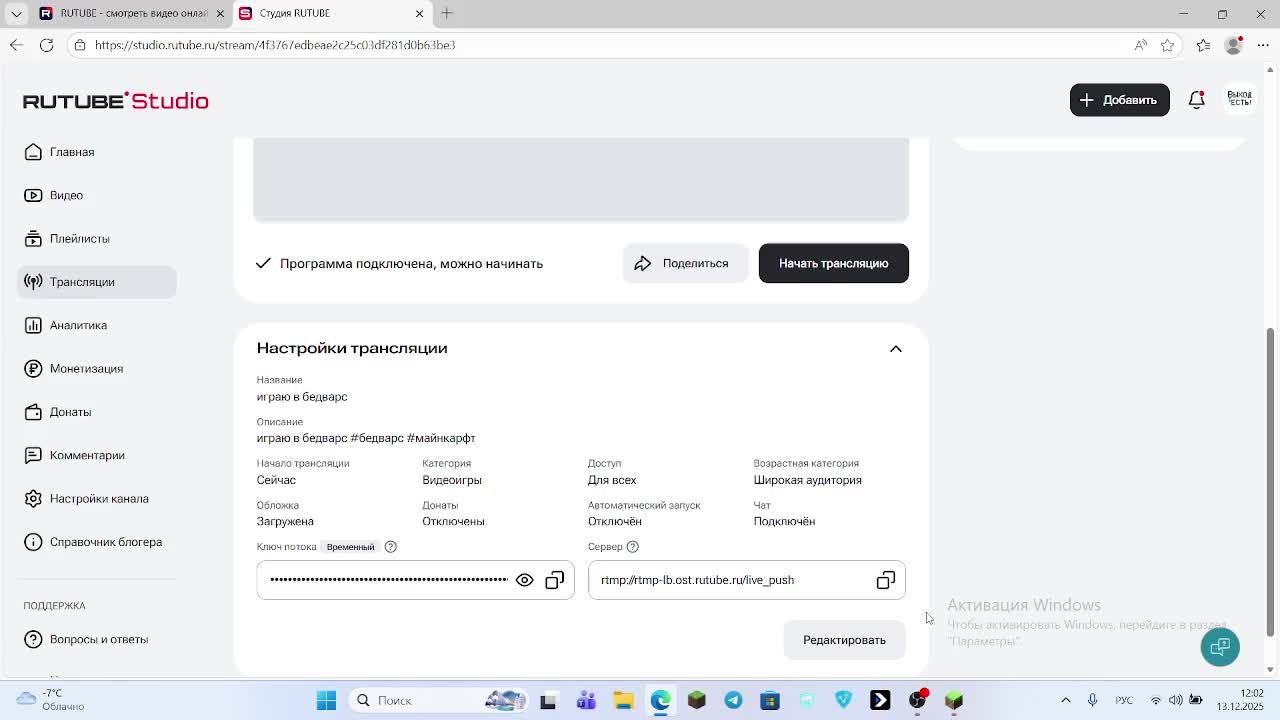Image resolution: width=1280 pixels, height=720 pixels.
Task: Click the Временный key label
Action: tap(350, 547)
